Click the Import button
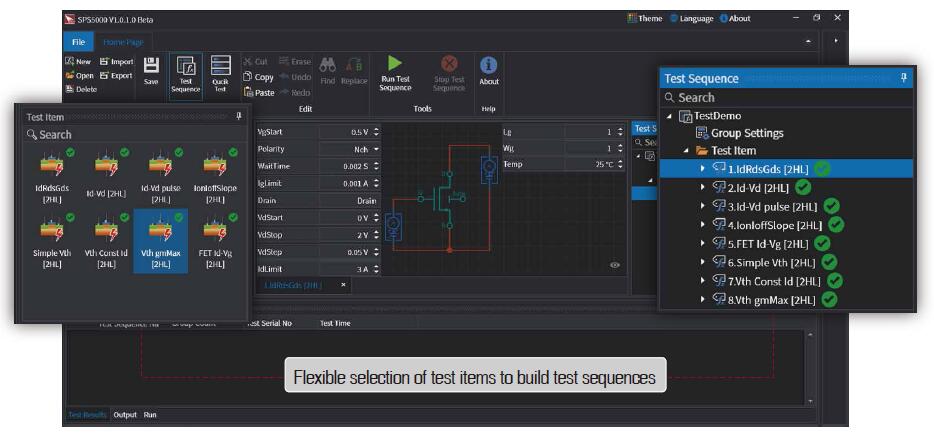Screen dimensions: 934x436 tap(116, 62)
